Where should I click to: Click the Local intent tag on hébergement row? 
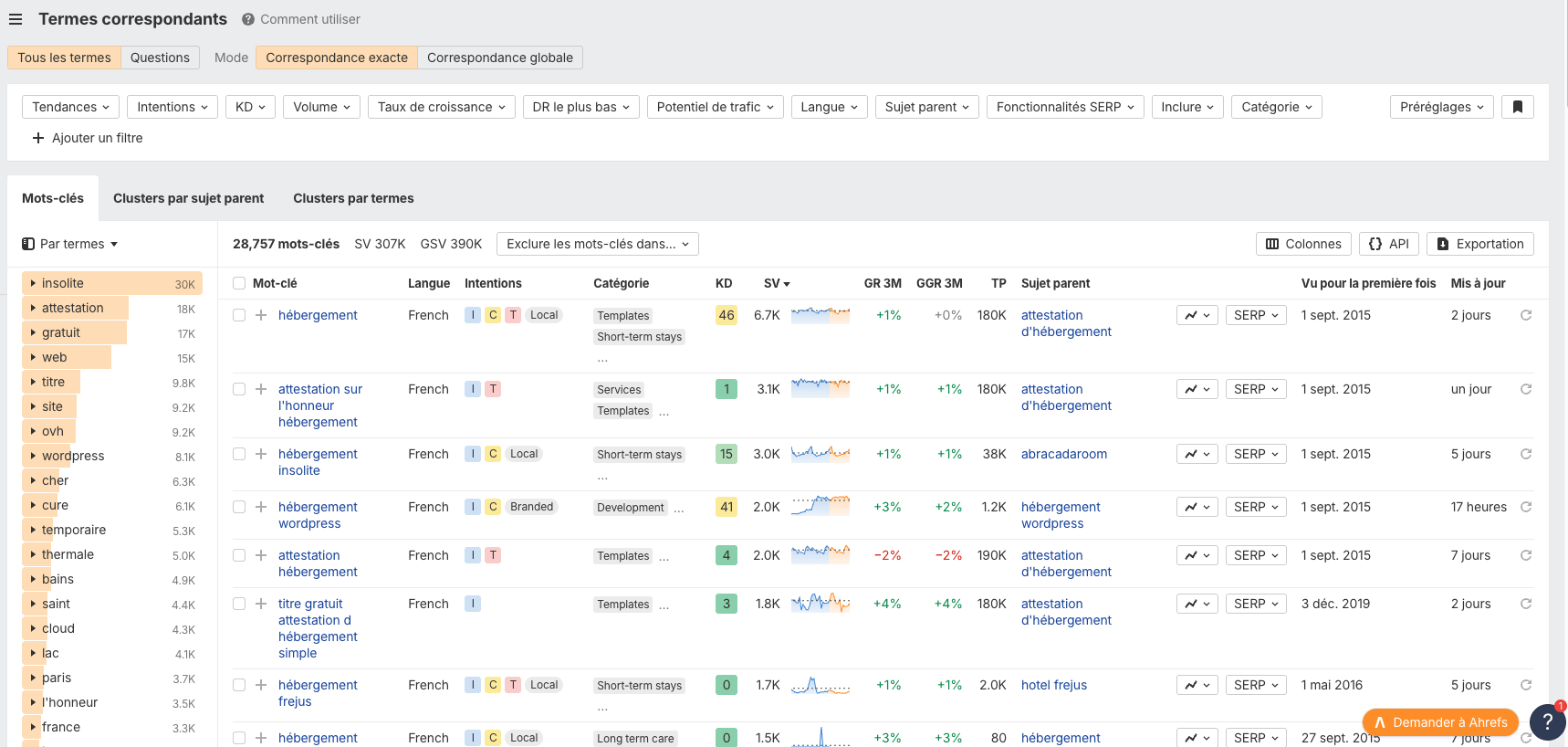click(x=544, y=315)
